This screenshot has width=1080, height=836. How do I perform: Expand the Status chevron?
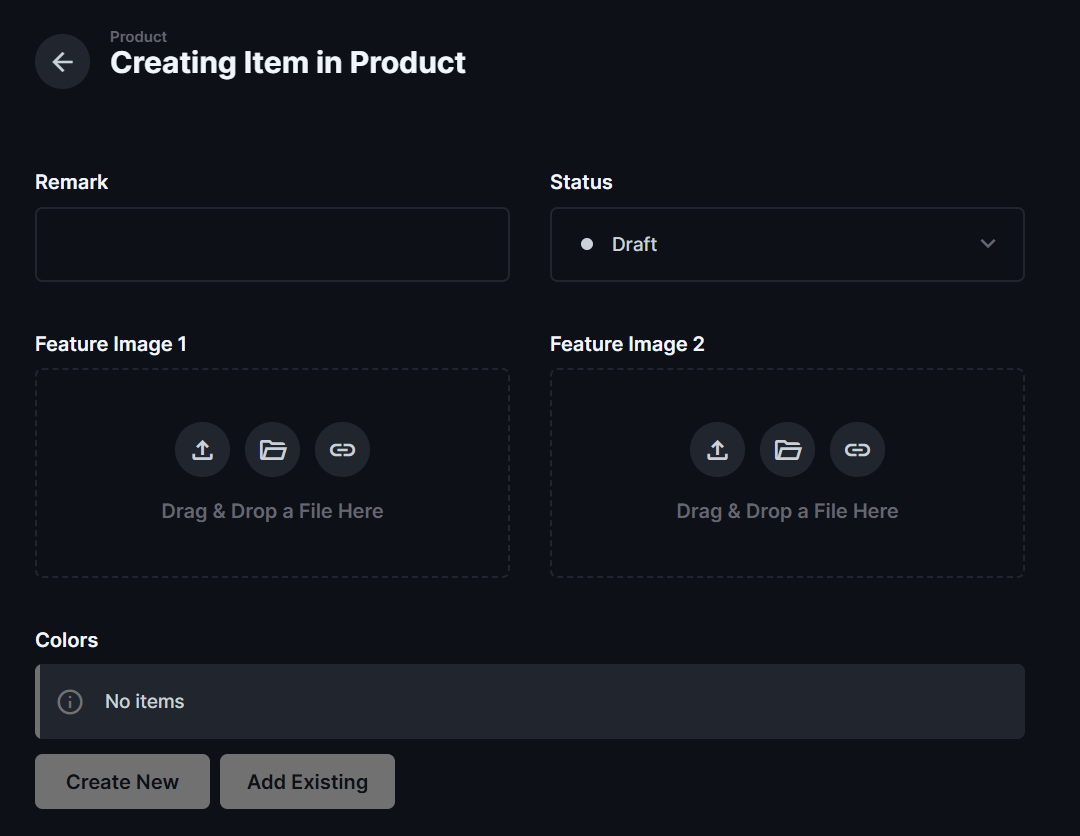(988, 244)
